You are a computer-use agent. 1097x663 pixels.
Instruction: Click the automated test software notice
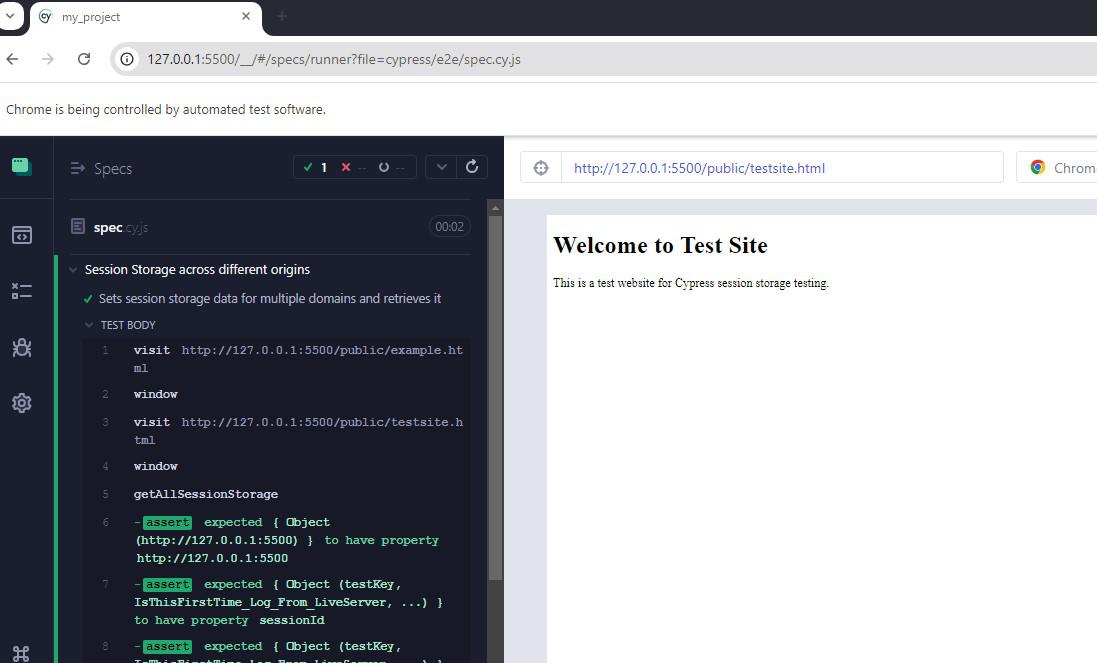click(166, 110)
